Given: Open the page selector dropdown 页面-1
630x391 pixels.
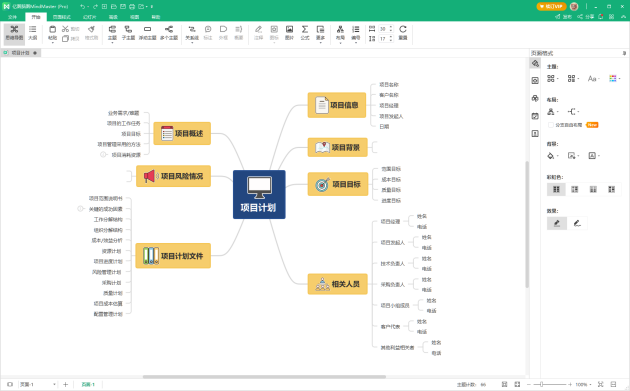Looking at the screenshot, I should point(37,385).
